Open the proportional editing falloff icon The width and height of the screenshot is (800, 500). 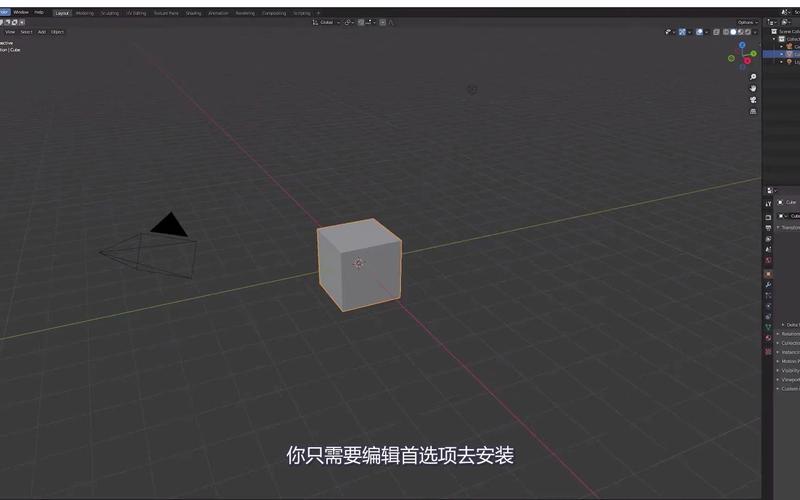point(391,22)
